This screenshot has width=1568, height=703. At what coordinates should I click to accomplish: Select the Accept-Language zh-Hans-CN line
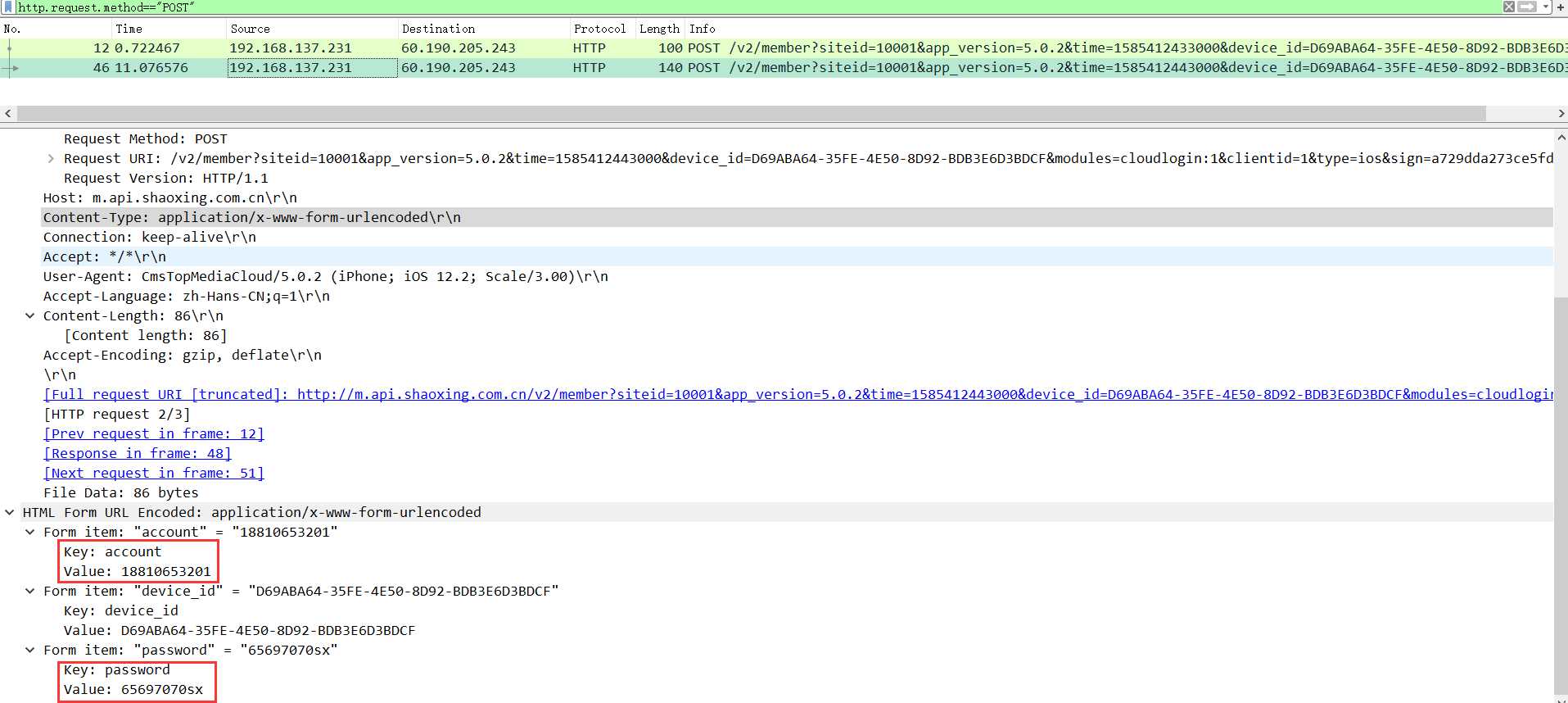(187, 296)
